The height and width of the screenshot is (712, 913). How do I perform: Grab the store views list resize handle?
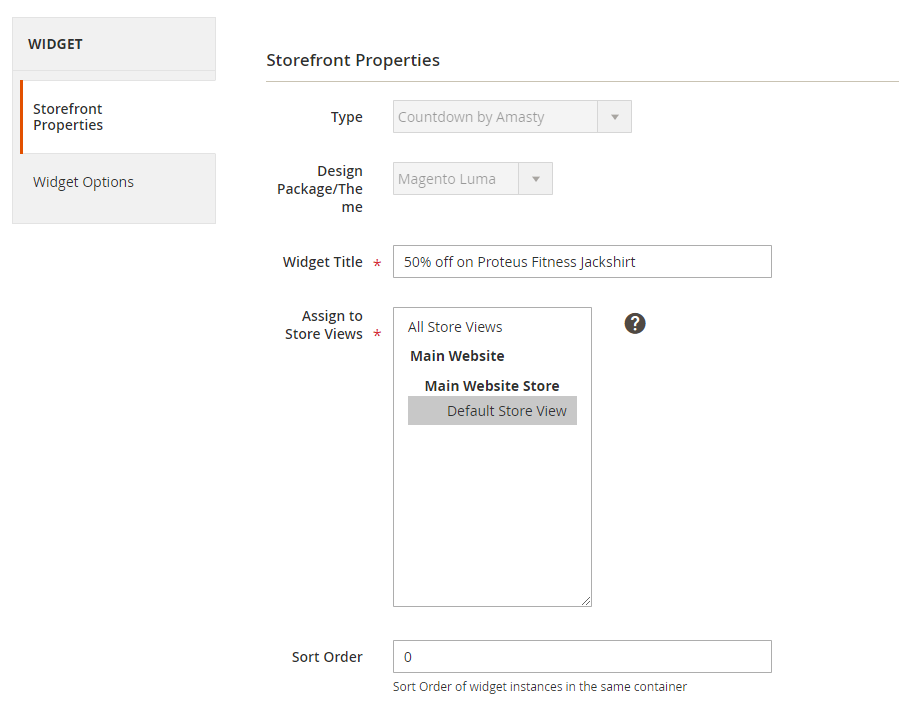point(586,601)
